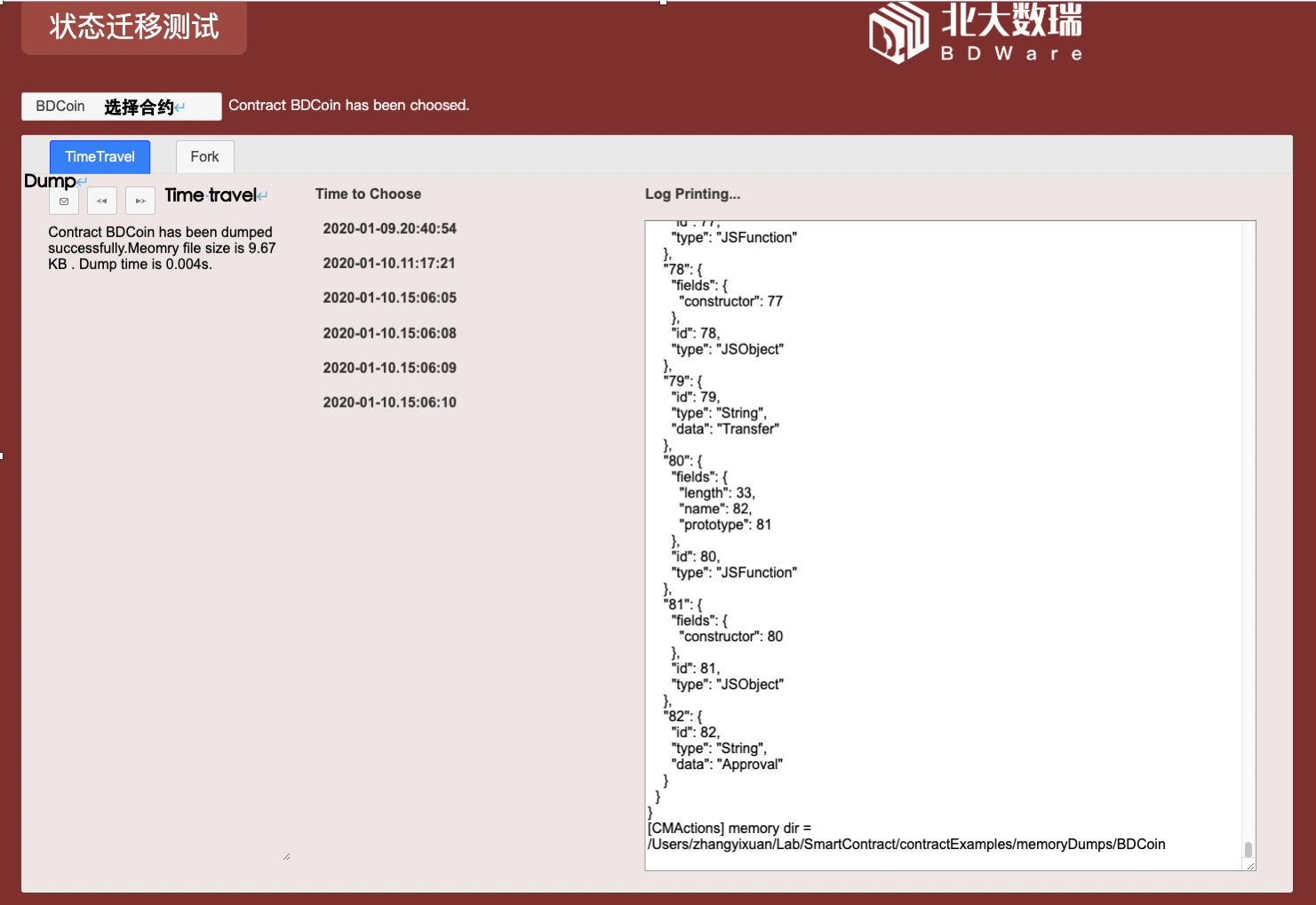The image size is (1316, 905).
Task: Click the memory dir path in log
Action: click(906, 845)
